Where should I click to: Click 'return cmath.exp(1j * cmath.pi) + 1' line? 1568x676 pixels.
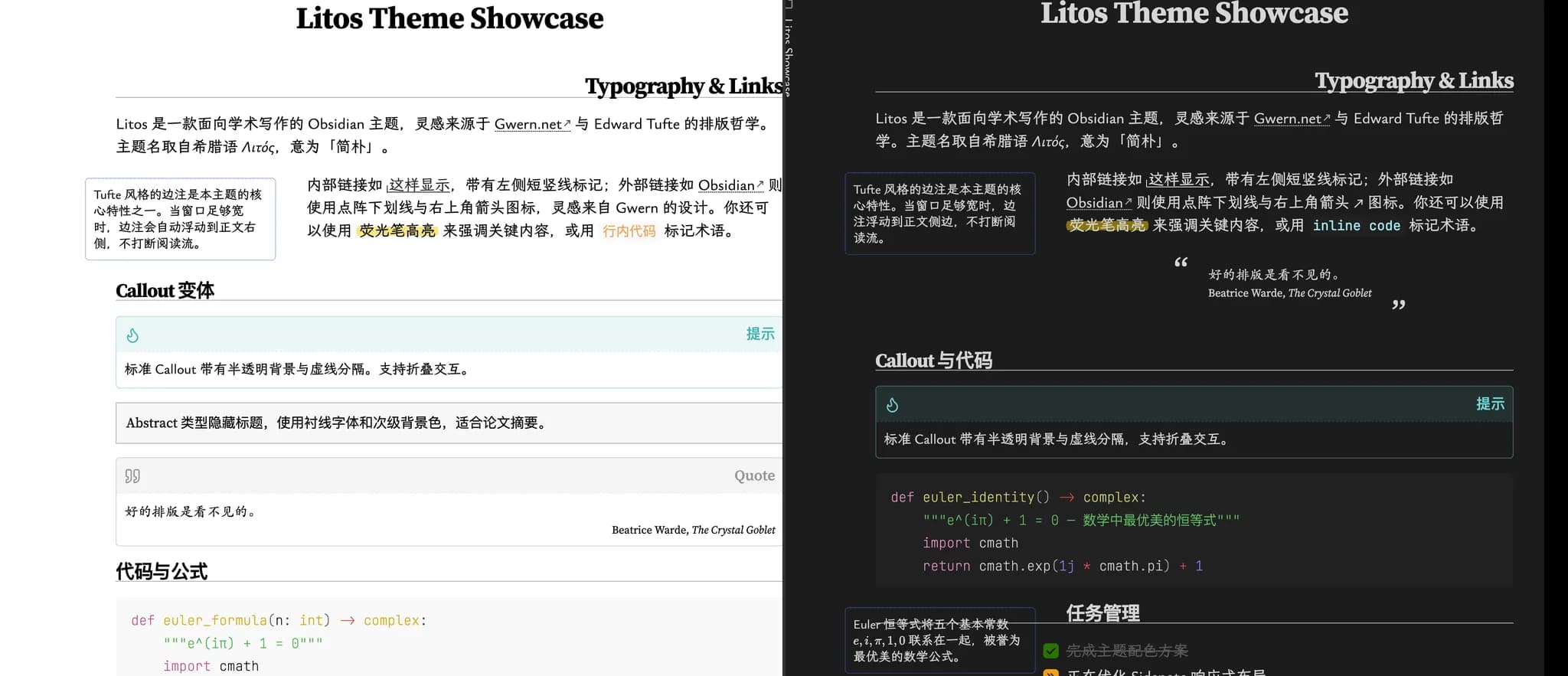tap(1063, 567)
